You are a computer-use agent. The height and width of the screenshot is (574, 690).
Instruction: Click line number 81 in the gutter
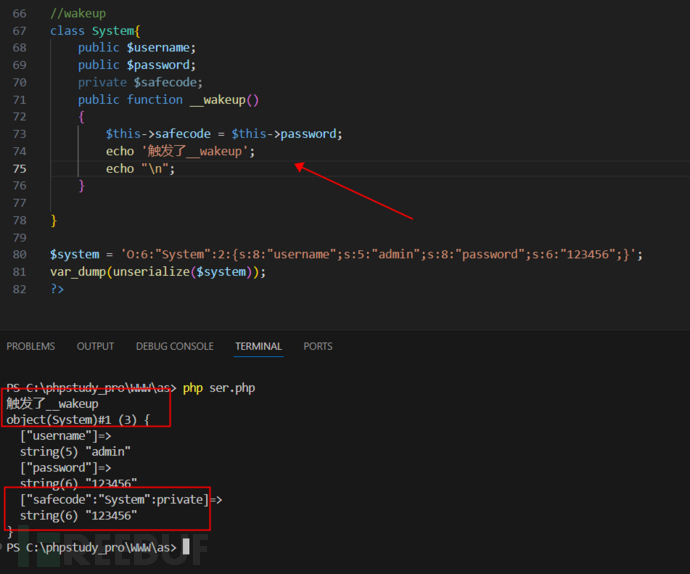pyautogui.click(x=20, y=271)
